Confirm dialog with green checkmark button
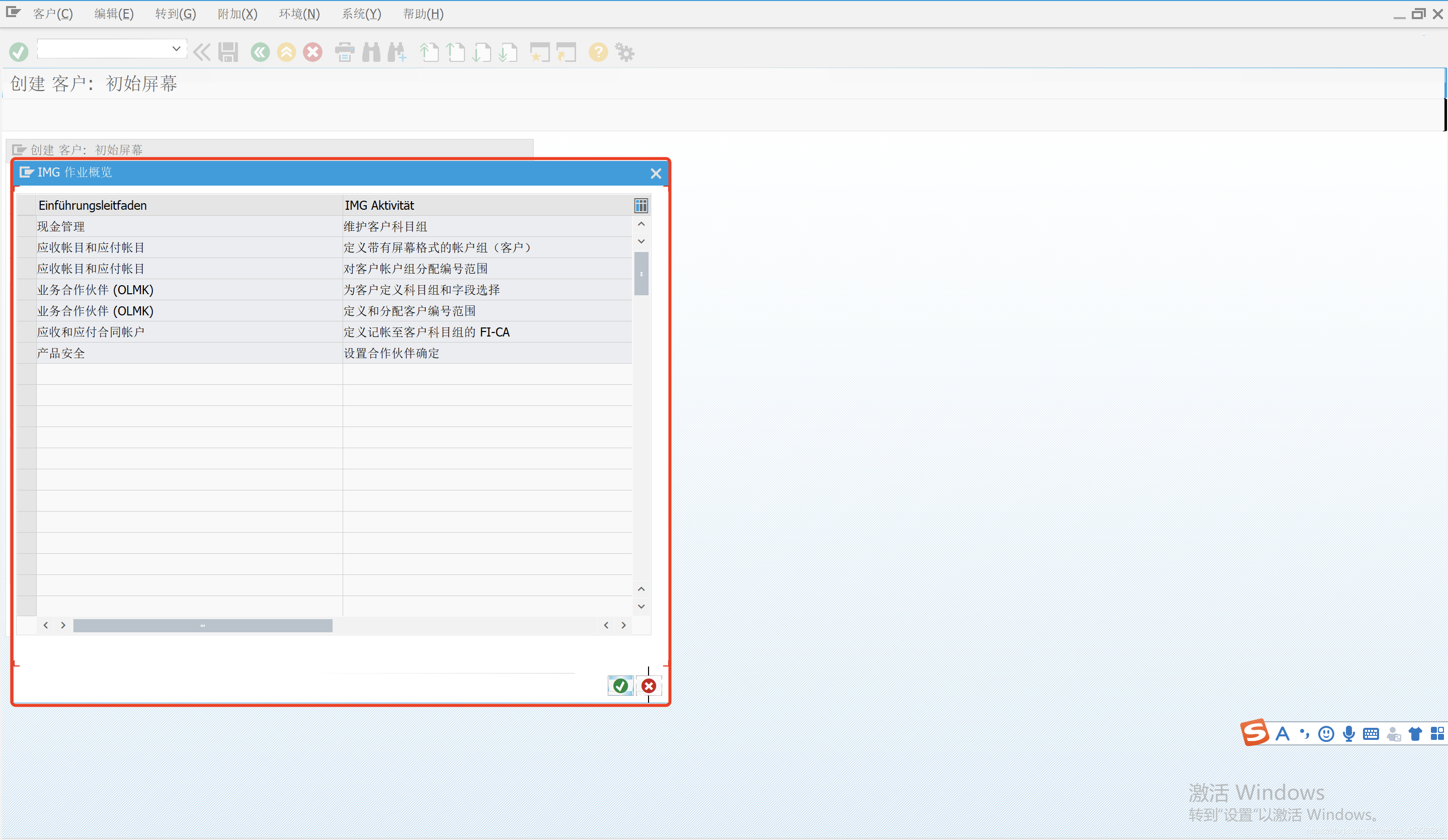Screen dimensions: 1448x840 [620, 686]
